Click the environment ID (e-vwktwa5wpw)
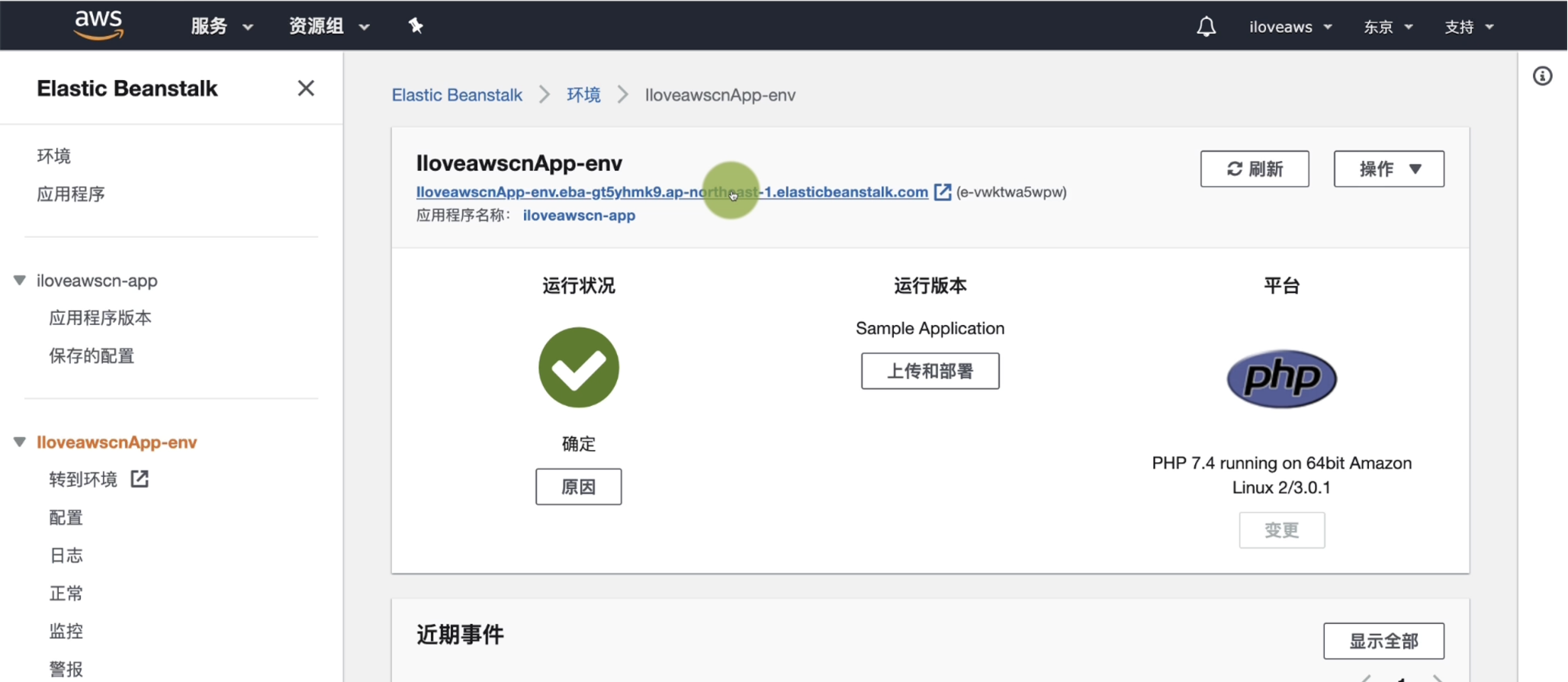Viewport: 1568px width, 682px height. [x=1011, y=192]
